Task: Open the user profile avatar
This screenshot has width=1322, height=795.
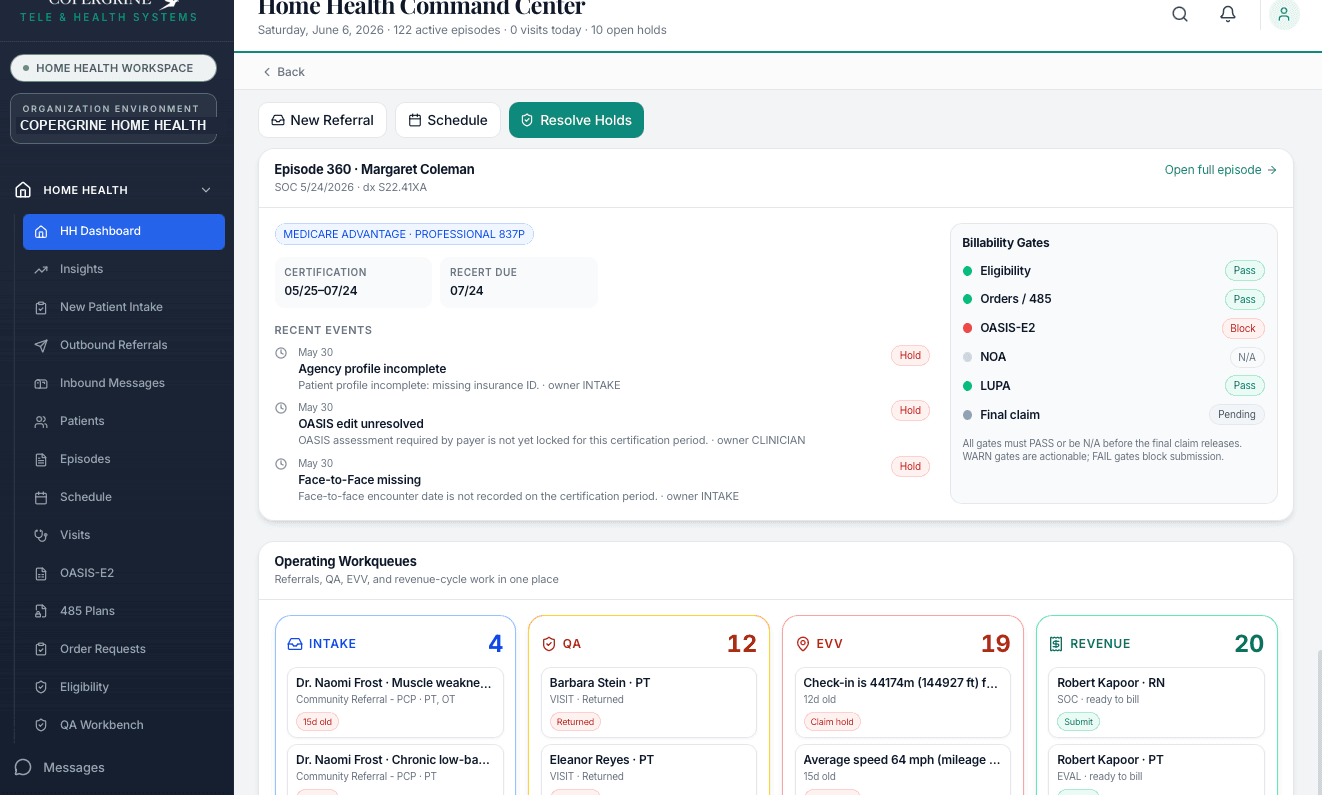Action: pos(1284,14)
